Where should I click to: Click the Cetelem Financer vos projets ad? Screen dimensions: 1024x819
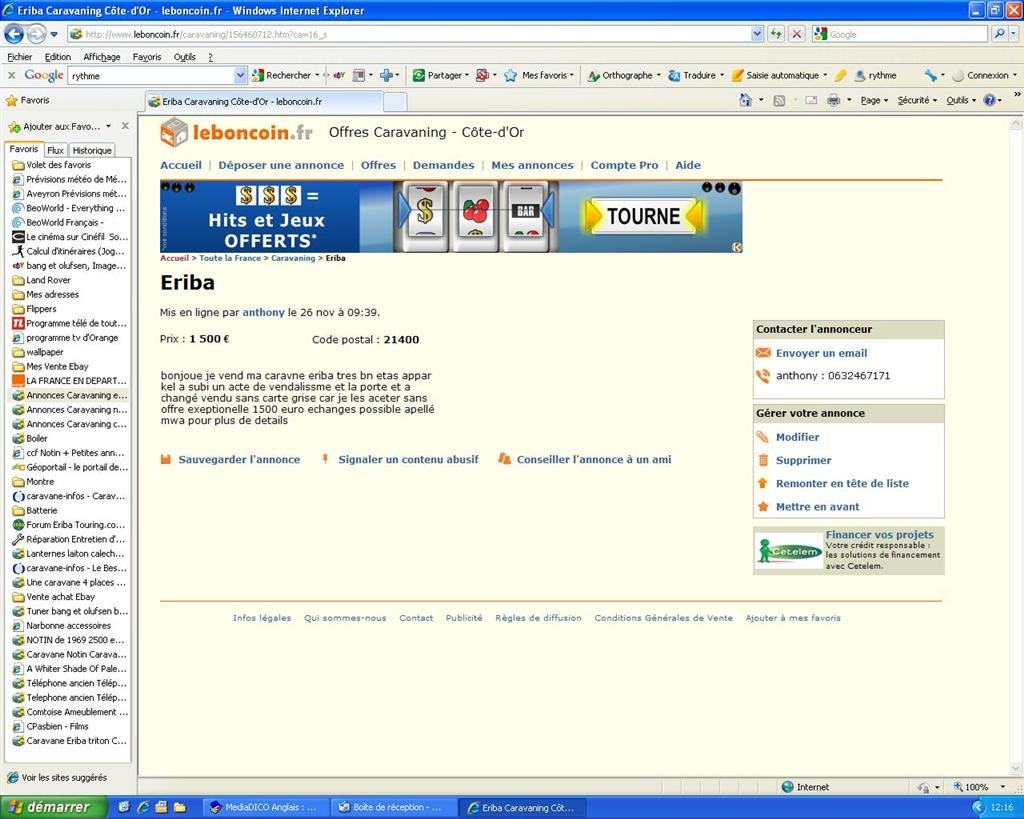(x=848, y=551)
